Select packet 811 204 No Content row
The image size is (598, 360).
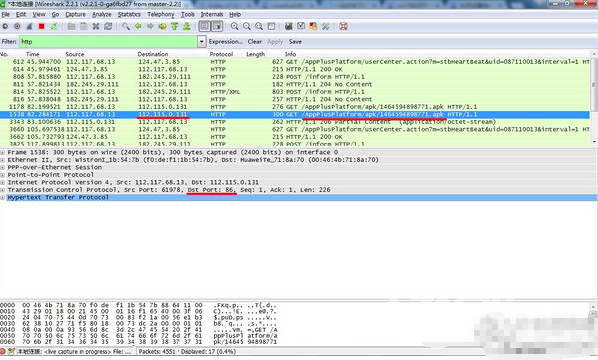[x=295, y=84]
